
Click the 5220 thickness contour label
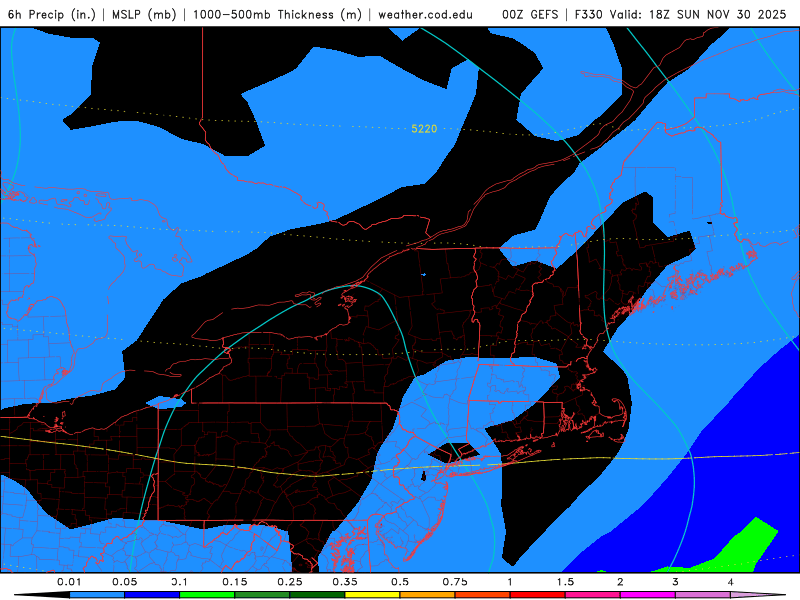[x=424, y=129]
